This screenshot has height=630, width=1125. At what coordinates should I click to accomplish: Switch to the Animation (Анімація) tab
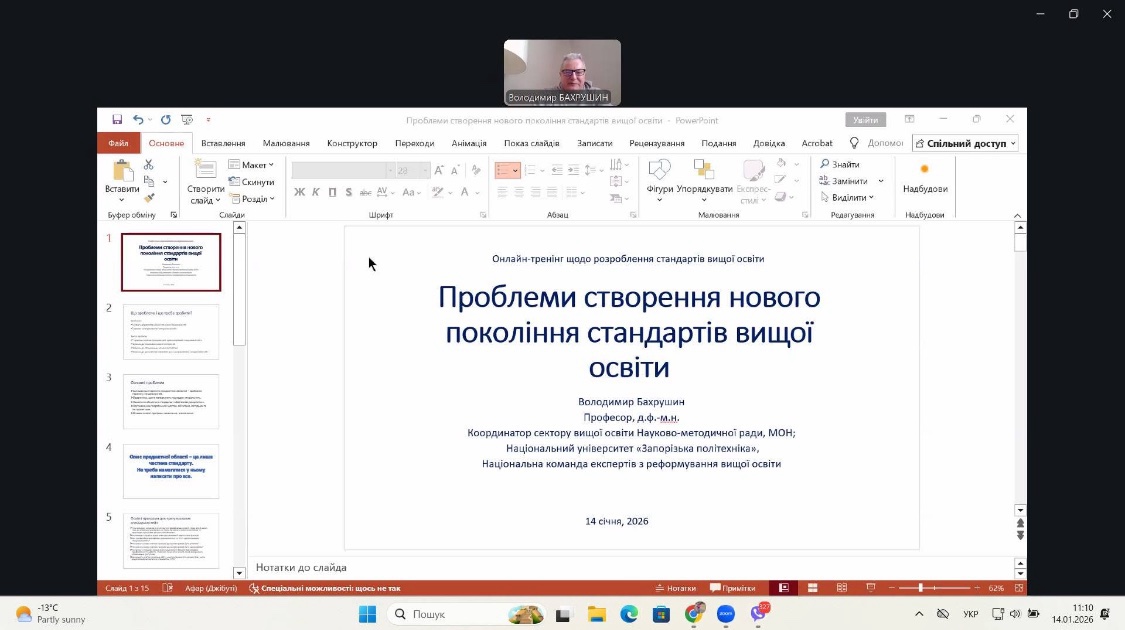(468, 143)
